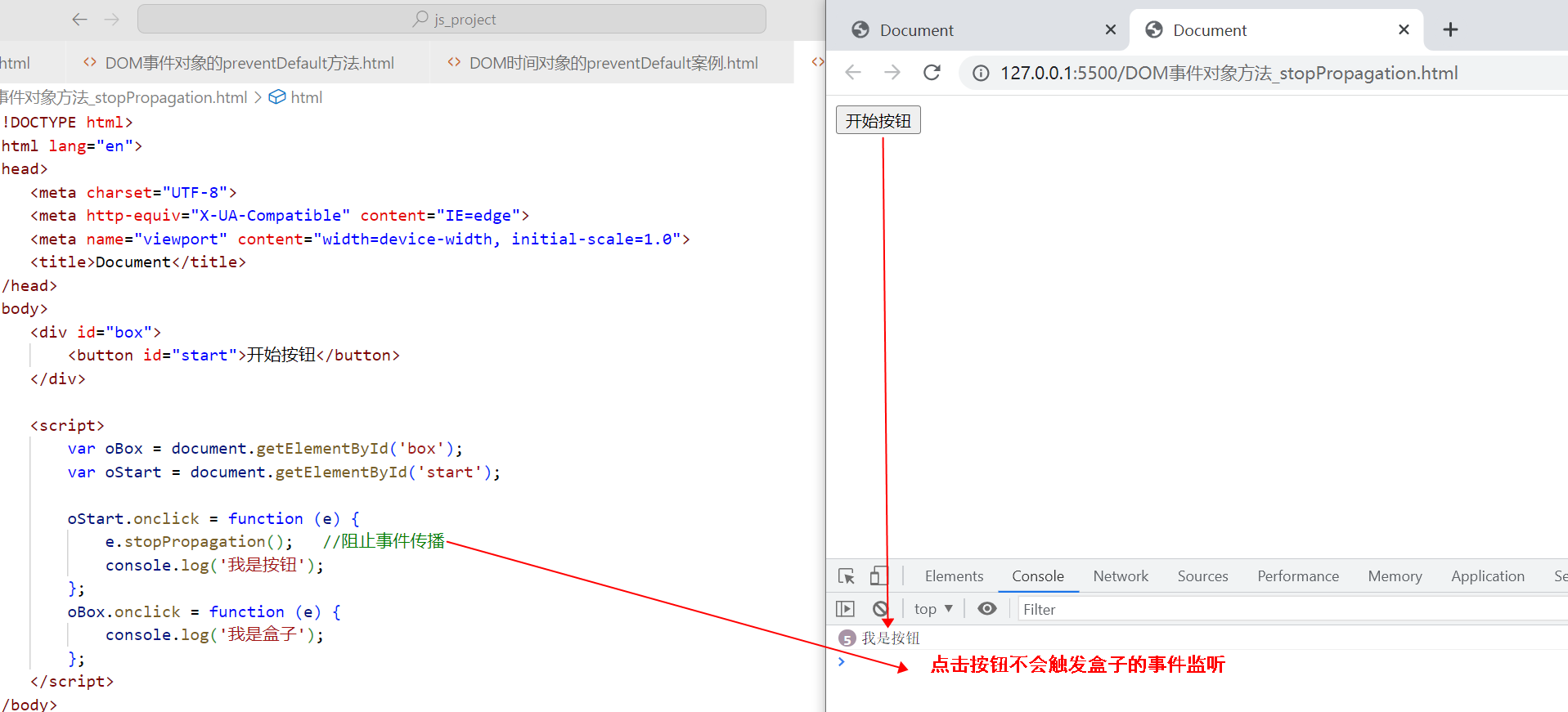Open the Elements DevTools tab
Image resolution: width=1568 pixels, height=712 pixels.
(x=954, y=576)
